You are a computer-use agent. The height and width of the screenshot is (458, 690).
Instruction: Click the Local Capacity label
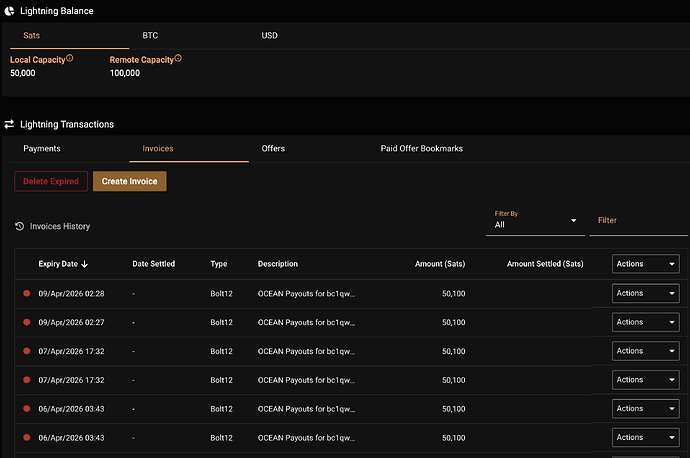38,60
